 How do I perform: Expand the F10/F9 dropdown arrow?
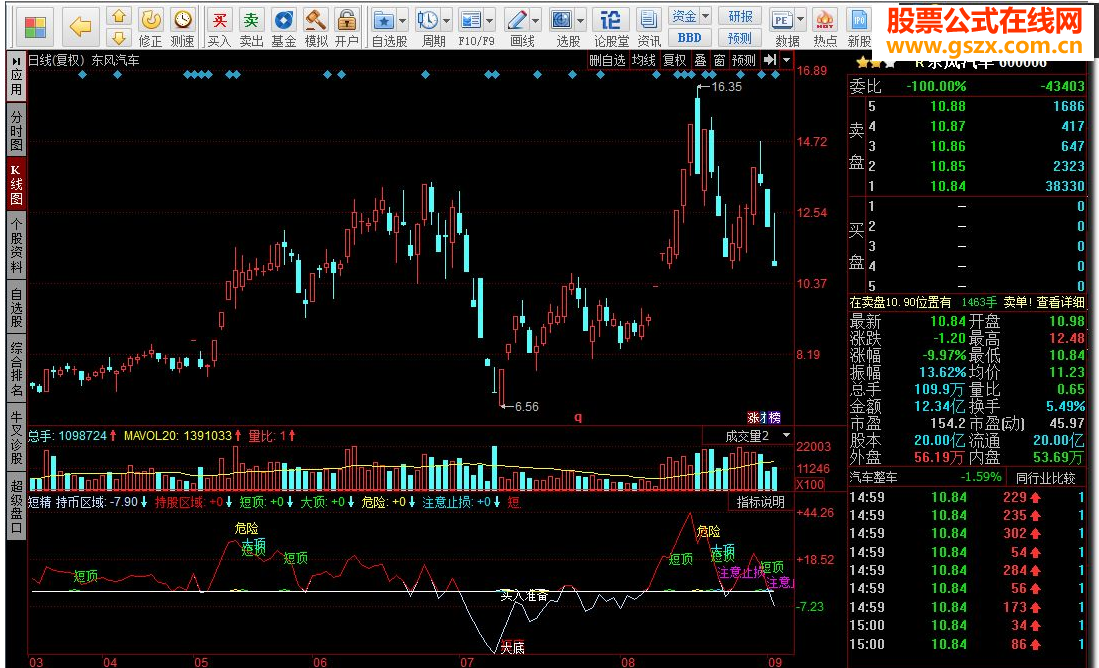(489, 20)
